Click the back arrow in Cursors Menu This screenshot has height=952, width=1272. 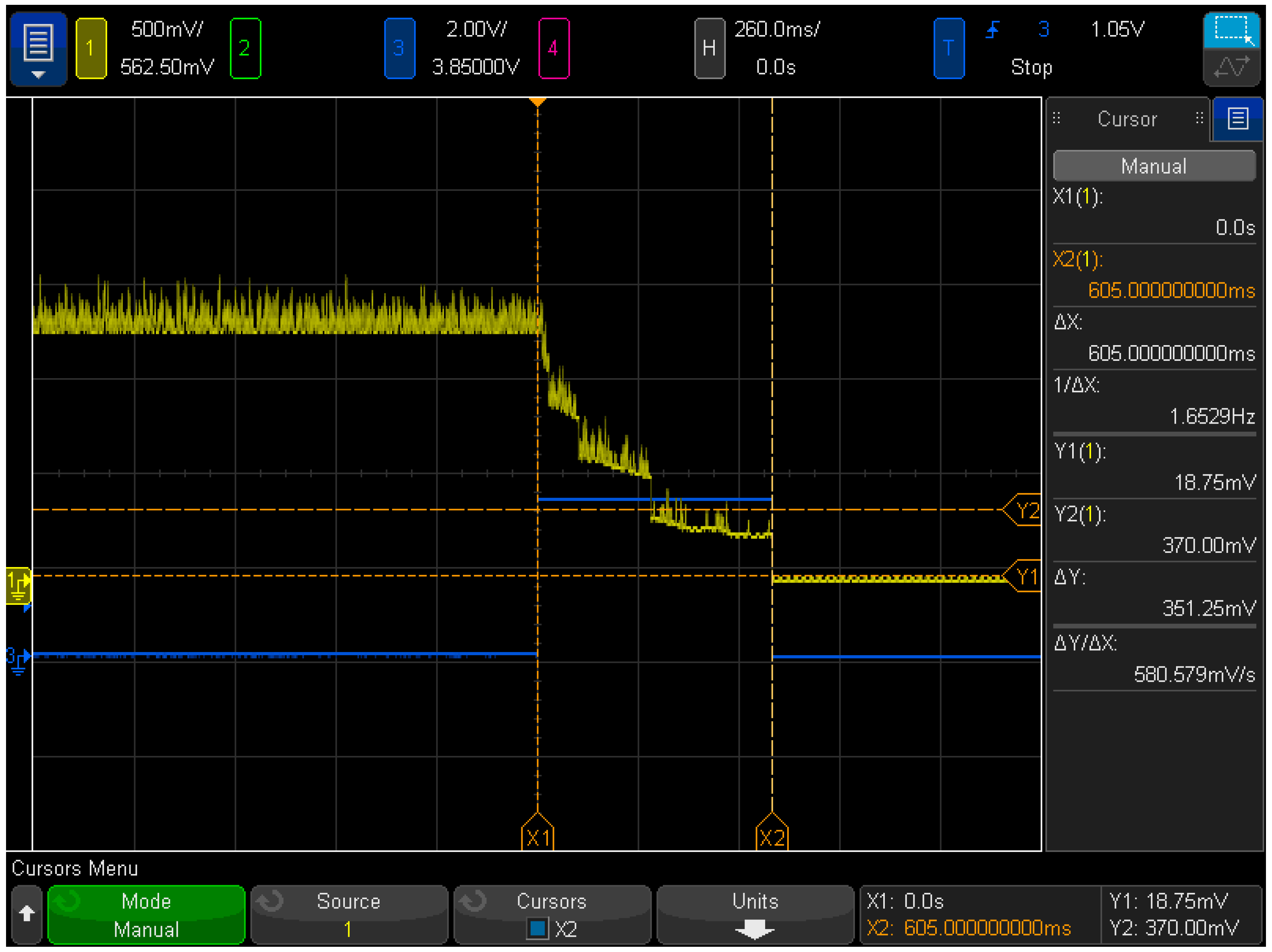tap(27, 914)
